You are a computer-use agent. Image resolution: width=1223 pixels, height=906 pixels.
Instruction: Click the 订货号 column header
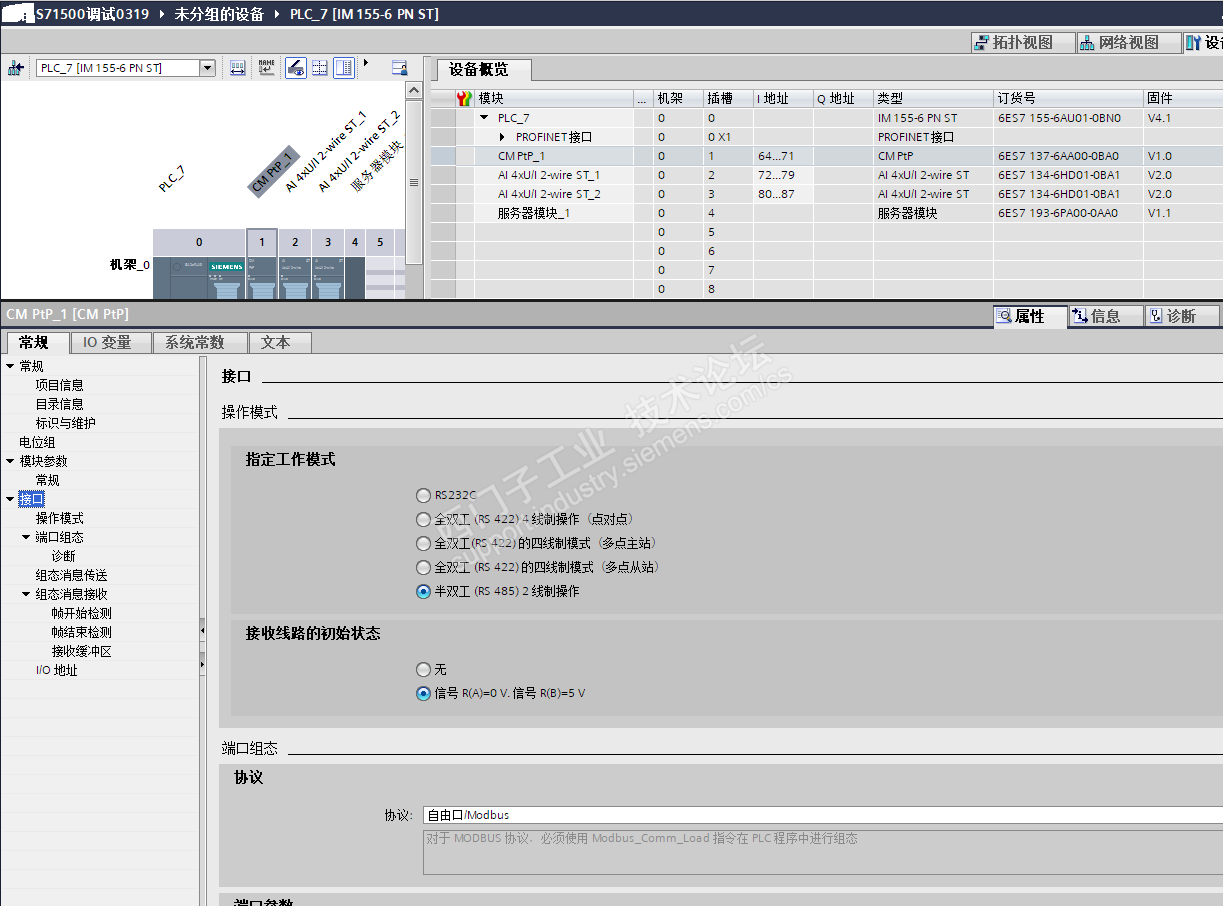(1068, 98)
